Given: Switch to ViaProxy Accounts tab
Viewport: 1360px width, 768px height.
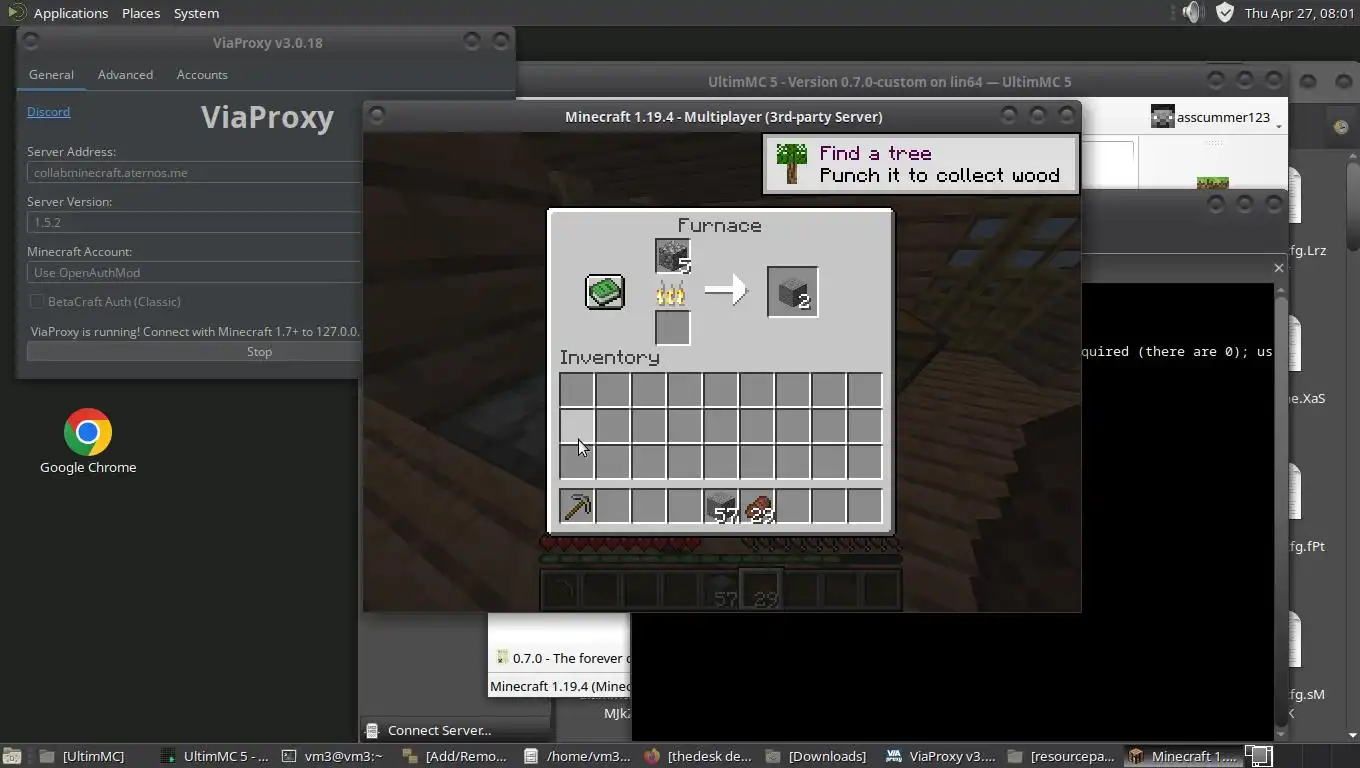Looking at the screenshot, I should [x=202, y=75].
